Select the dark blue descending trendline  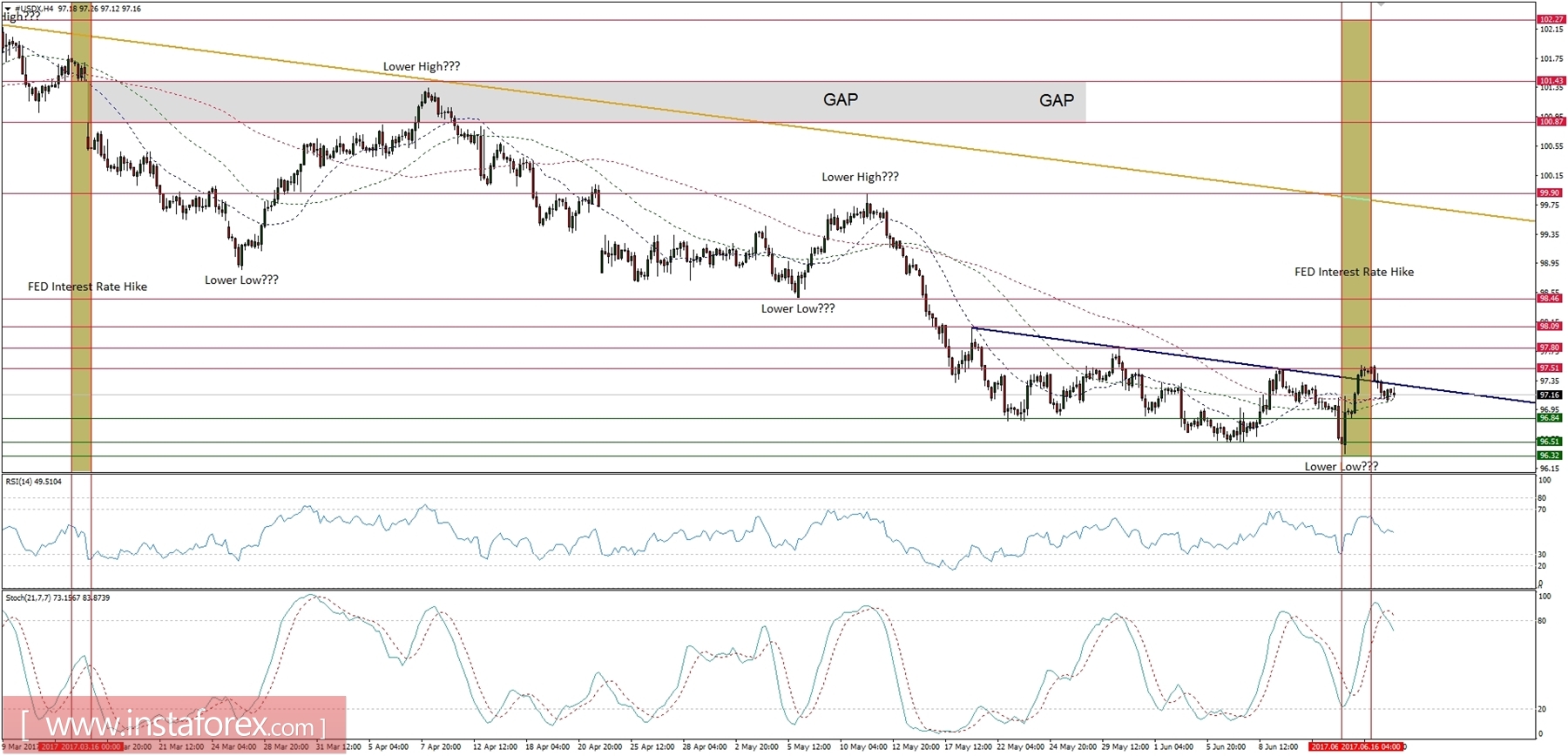[1253, 366]
